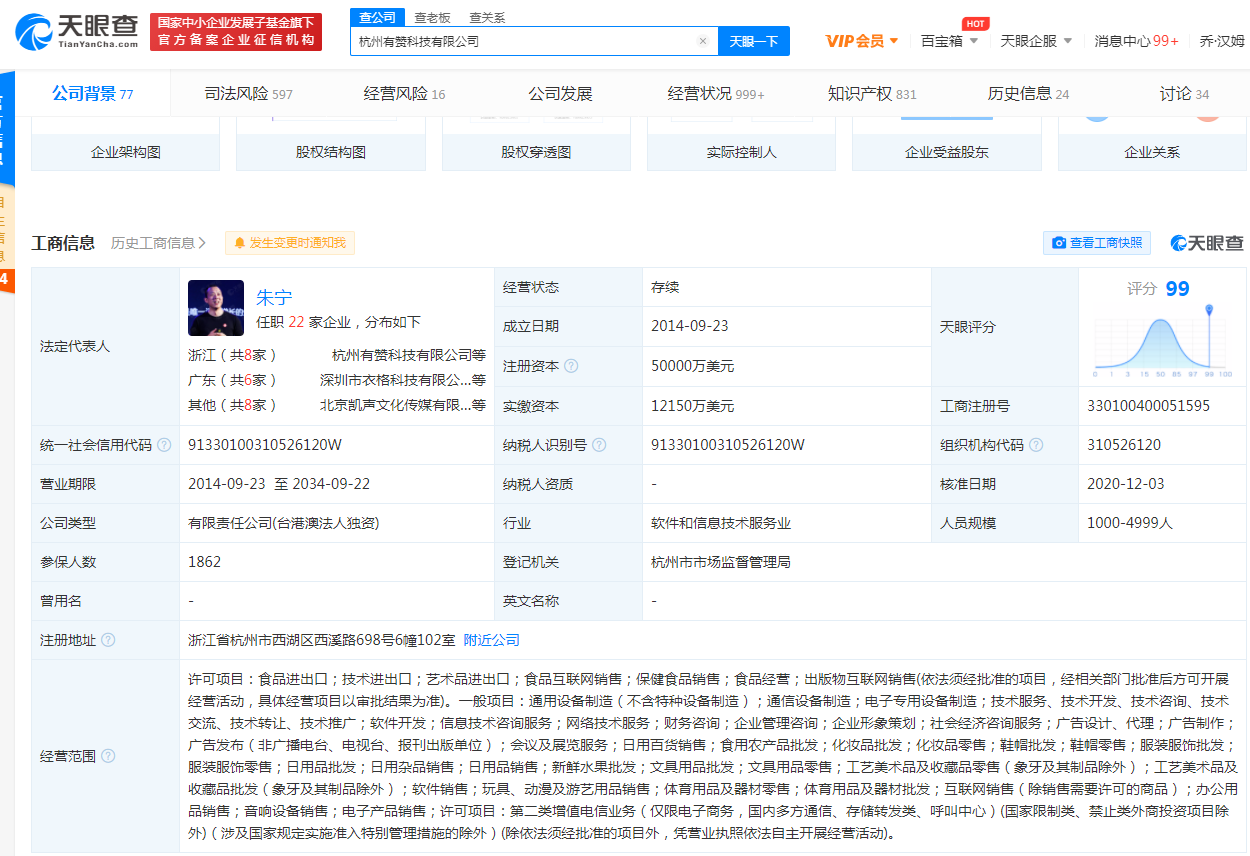Click company type 有限责任公司(台港澳法人独资)
1250x856 pixels.
284,523
